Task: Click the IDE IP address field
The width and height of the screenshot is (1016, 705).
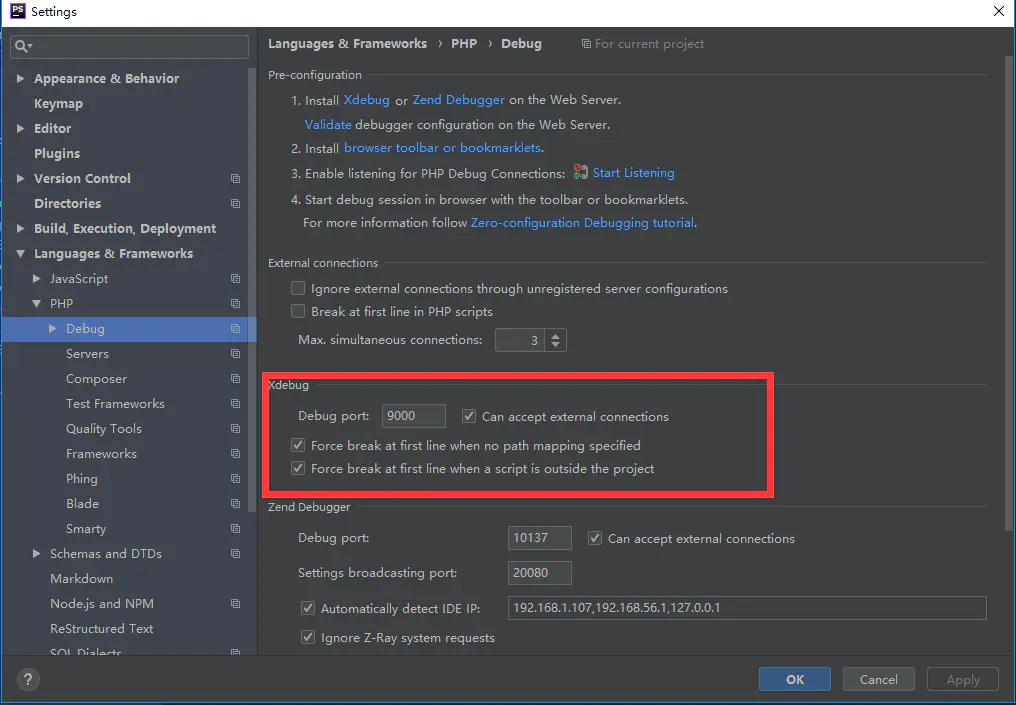Action: 747,608
